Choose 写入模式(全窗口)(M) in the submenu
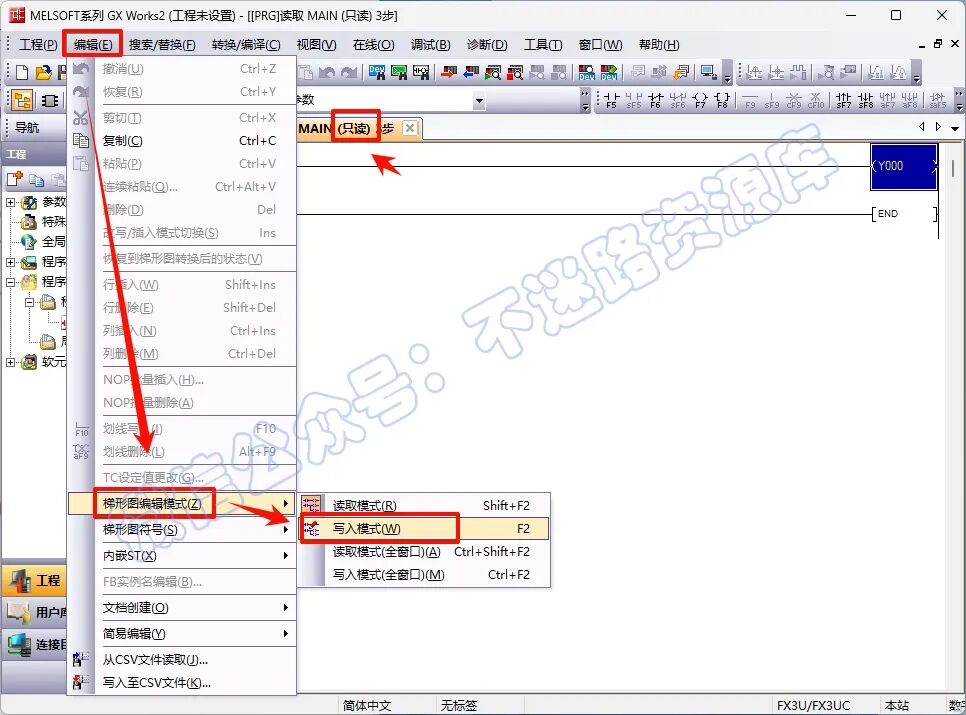The image size is (966, 715). (x=424, y=575)
